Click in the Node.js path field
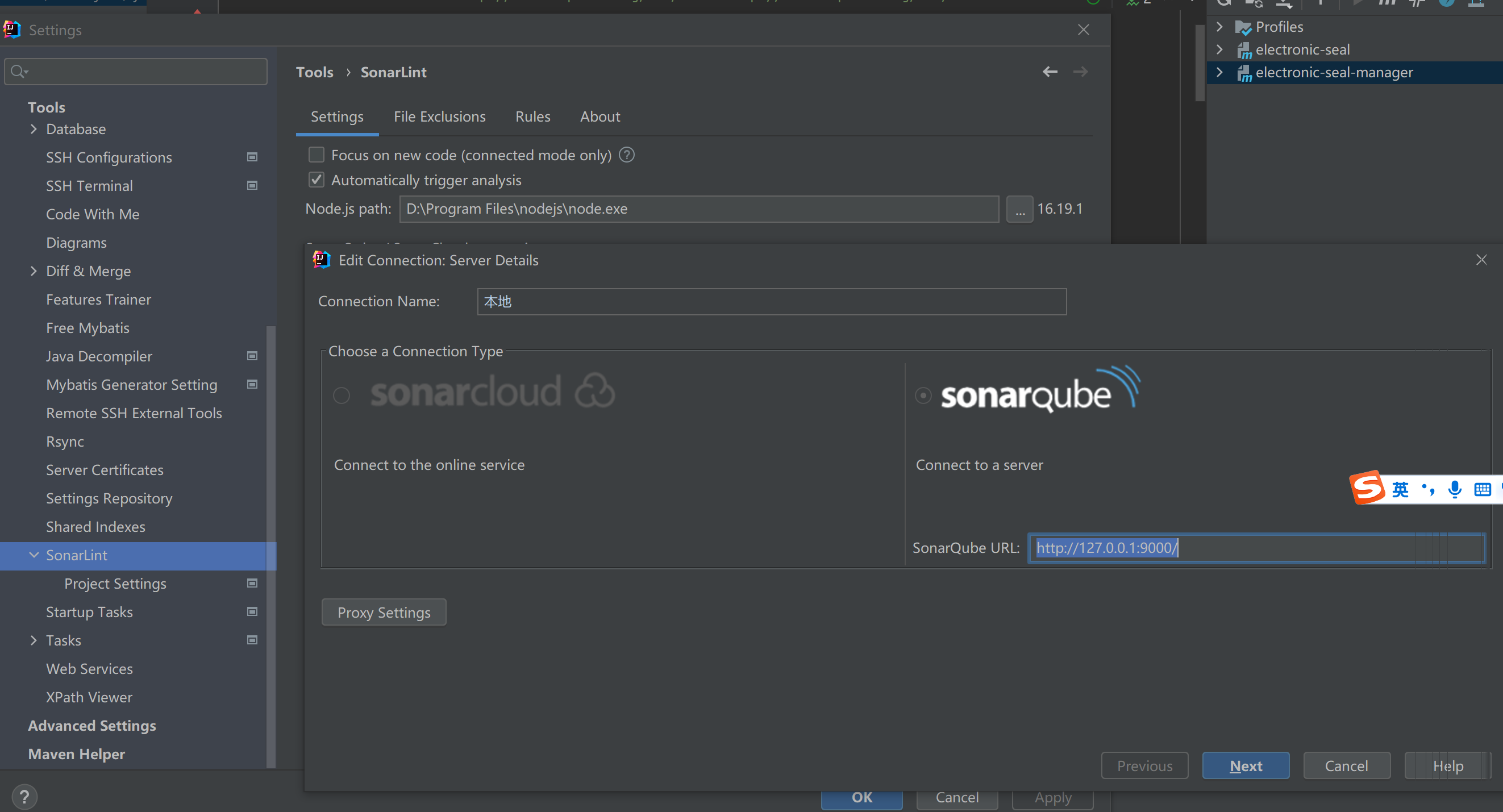 (x=699, y=209)
